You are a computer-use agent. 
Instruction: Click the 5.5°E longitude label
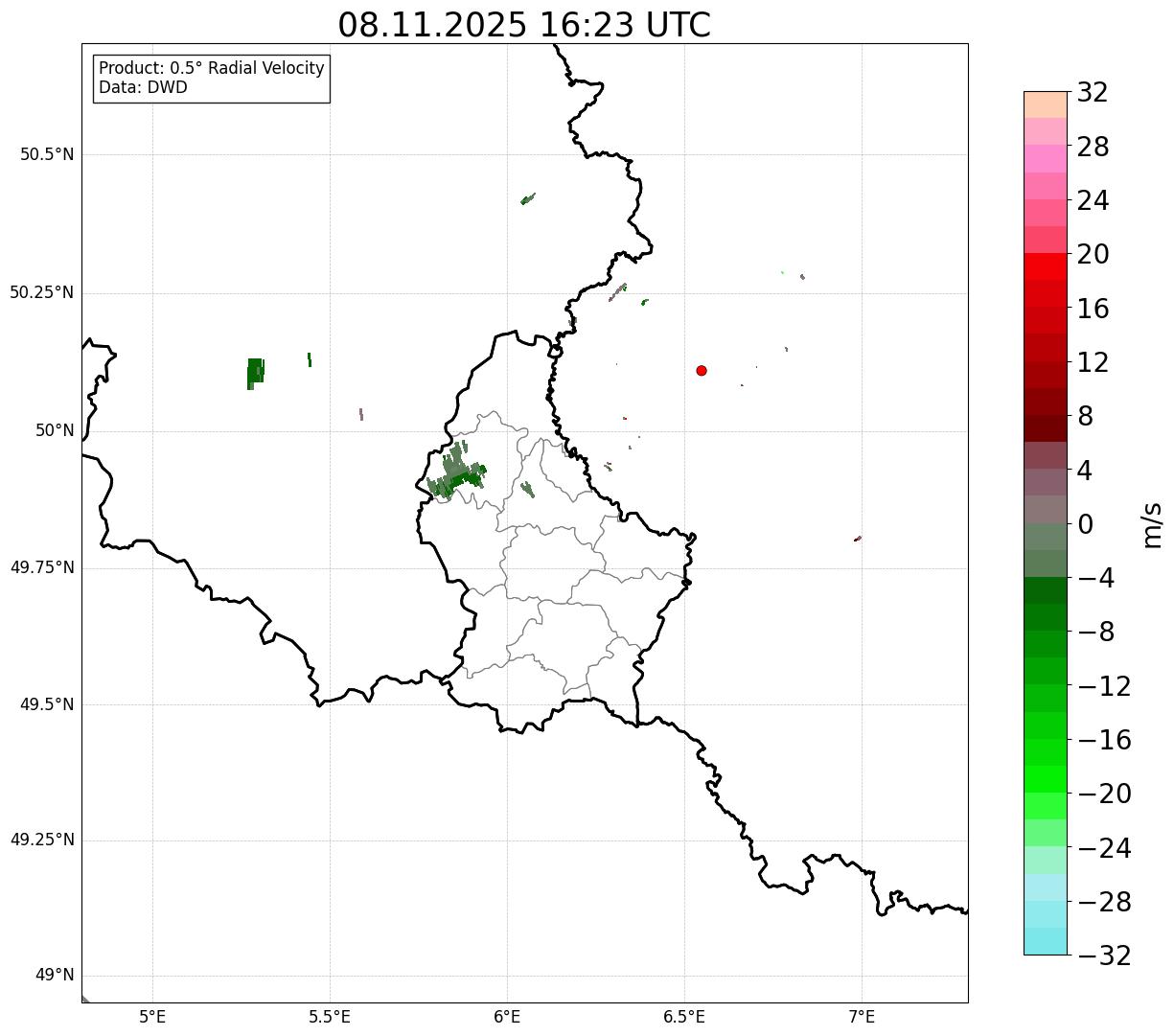330,1018
